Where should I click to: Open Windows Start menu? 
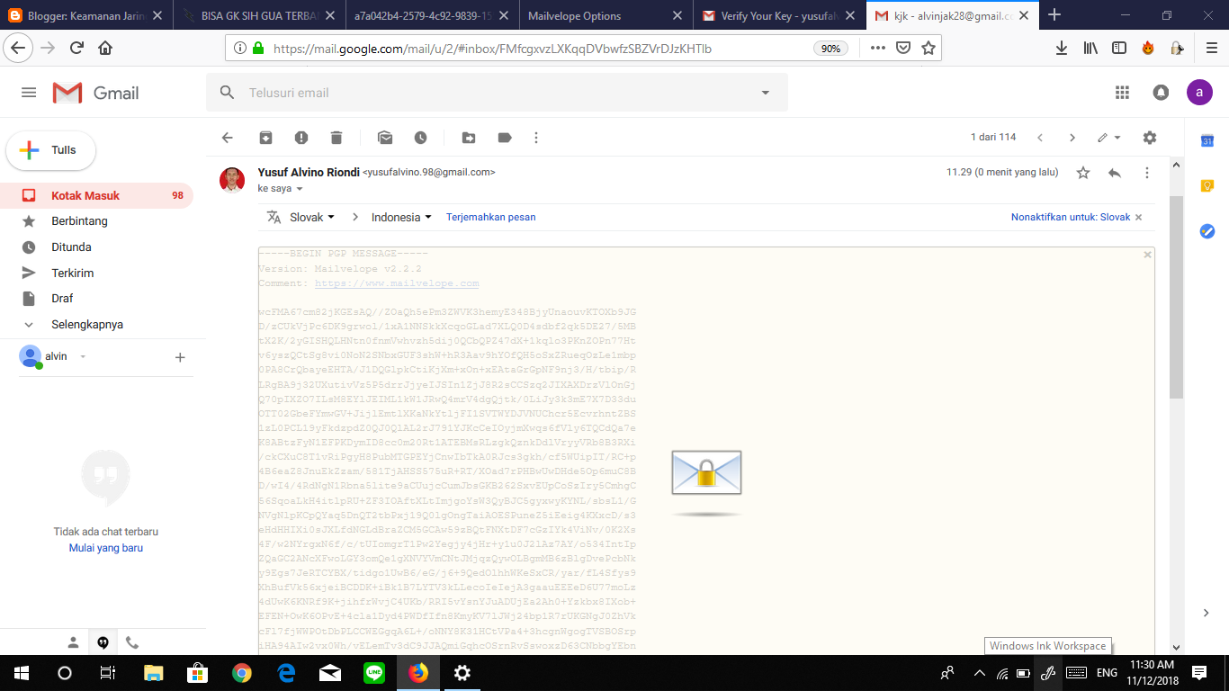[21, 673]
